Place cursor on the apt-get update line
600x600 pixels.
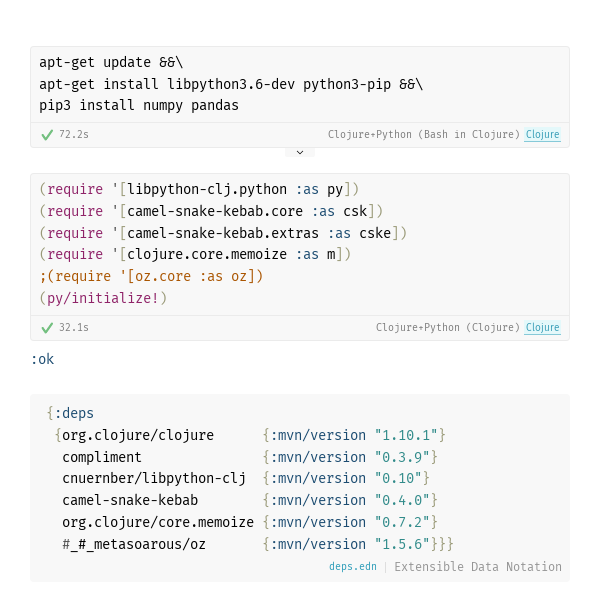(x=111, y=62)
